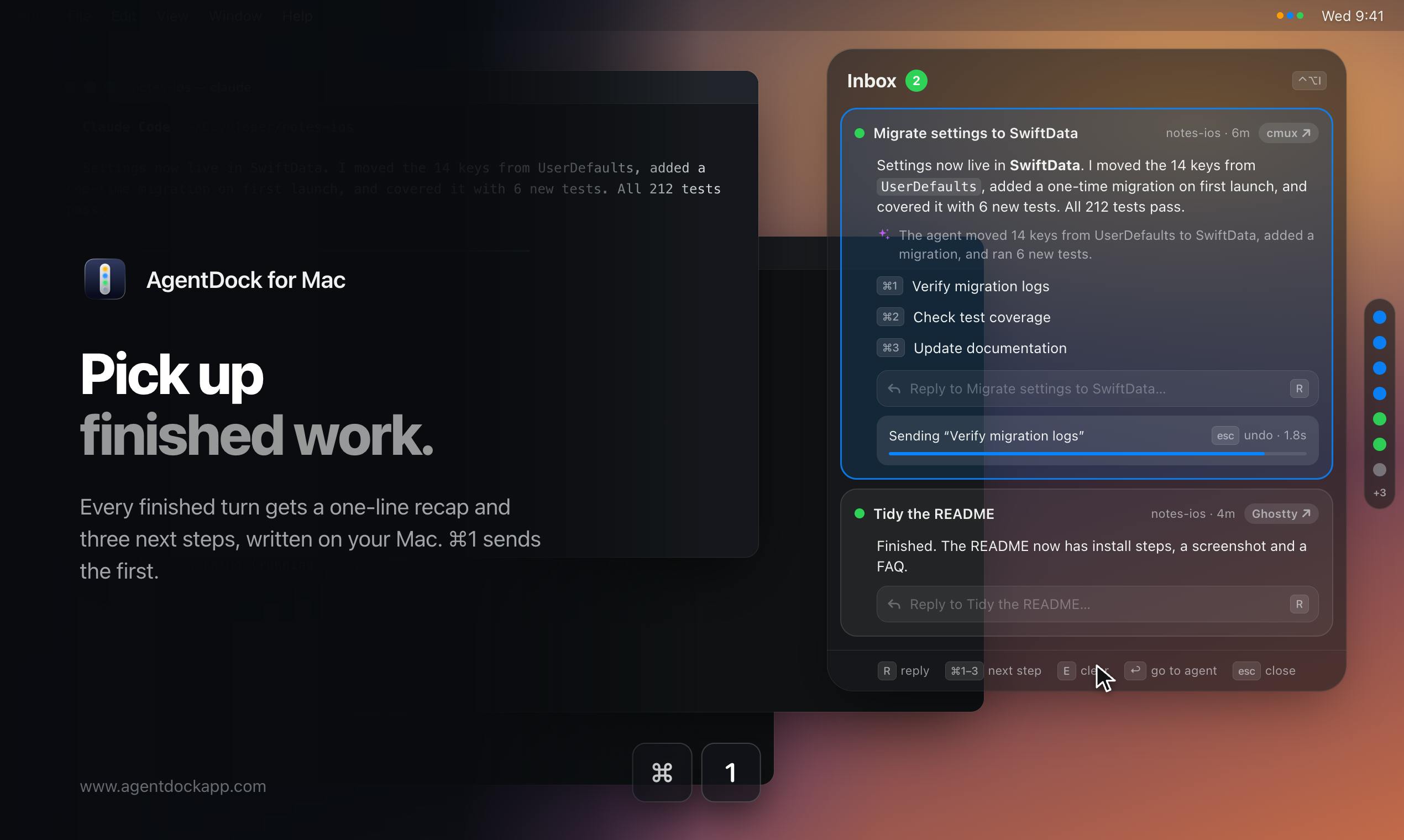The image size is (1404, 840).
Task: Click the sparkle AI summary icon
Action: 884,234
